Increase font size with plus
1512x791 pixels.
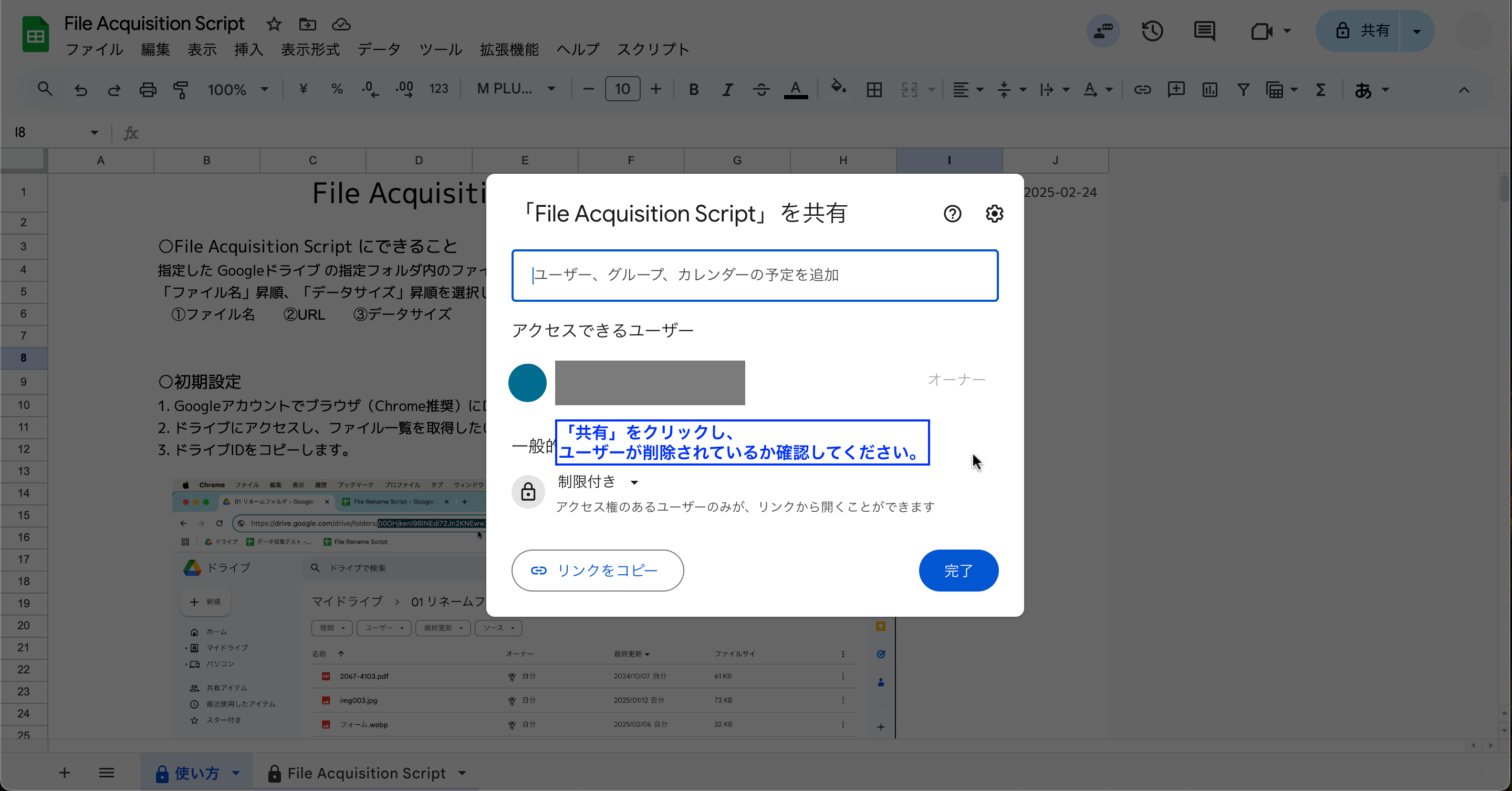tap(655, 89)
